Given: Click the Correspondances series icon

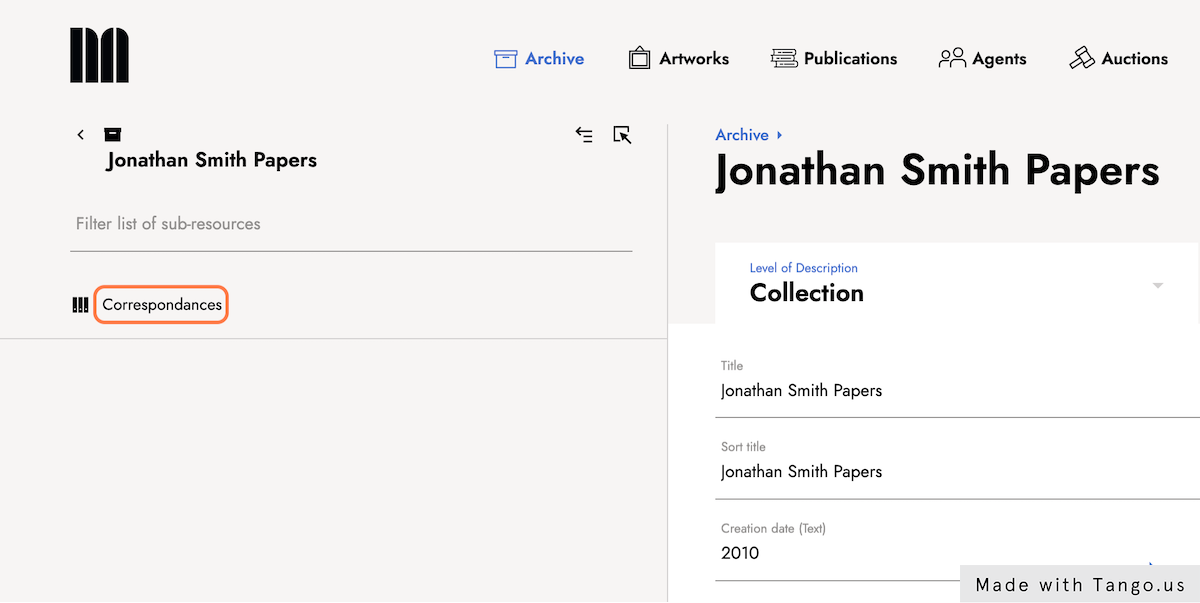Looking at the screenshot, I should coord(81,305).
